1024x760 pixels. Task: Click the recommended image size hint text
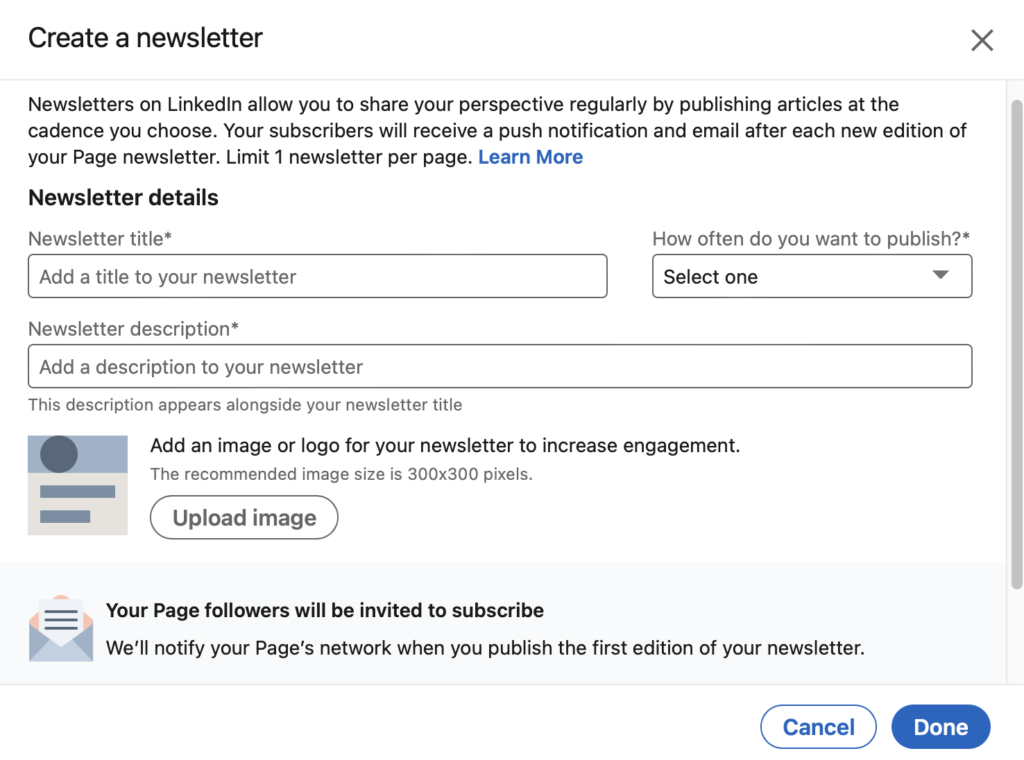tap(341, 474)
